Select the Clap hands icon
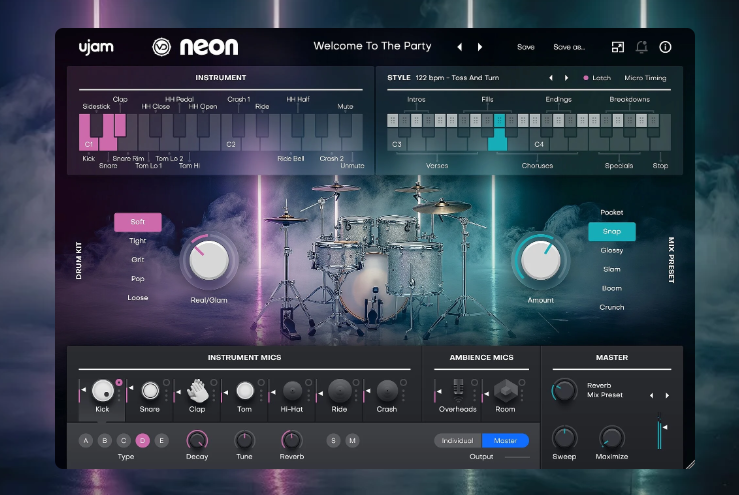Screen dimensions: 739x495 197,390
